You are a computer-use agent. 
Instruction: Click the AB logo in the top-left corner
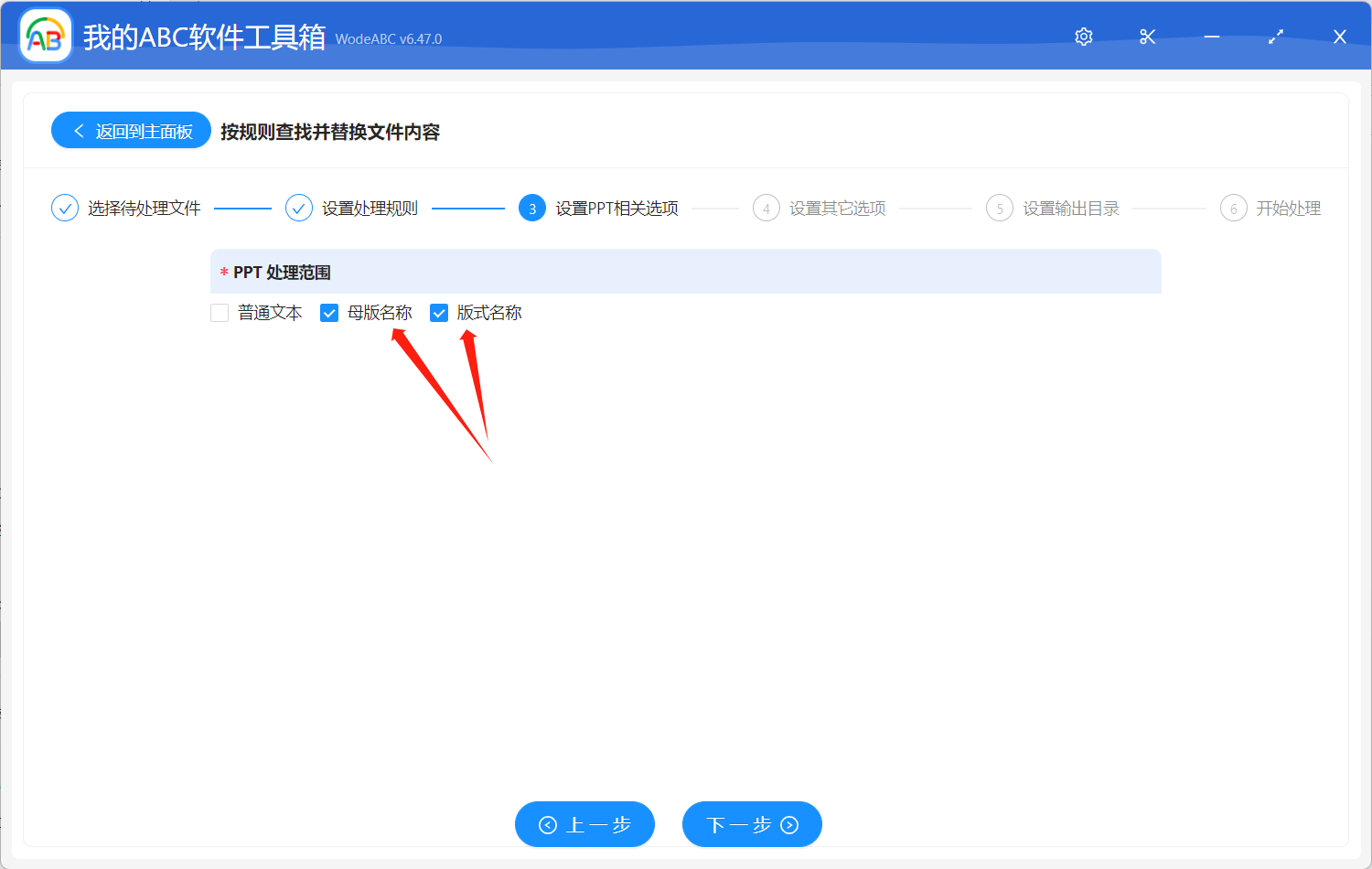(45, 35)
